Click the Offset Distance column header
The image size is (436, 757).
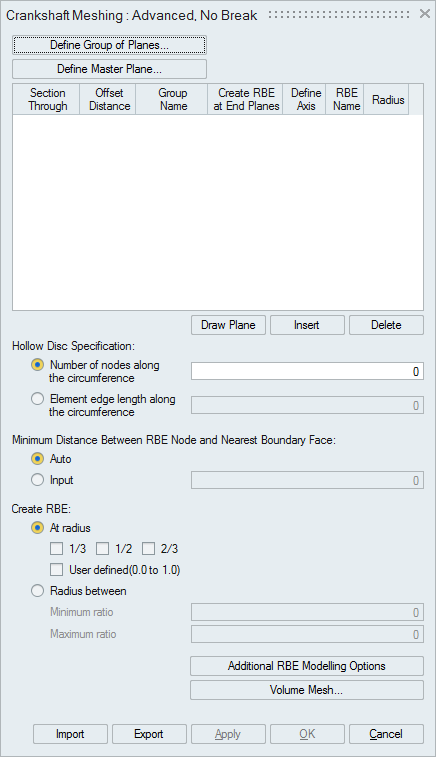tap(108, 99)
